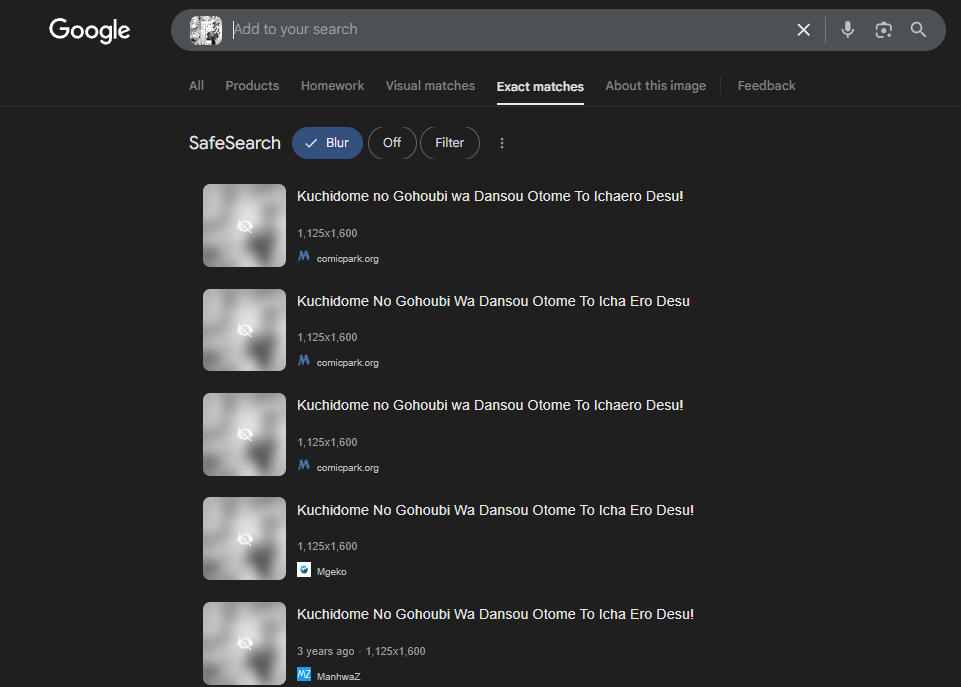Click the 'Mgeko' source name
This screenshot has width=961, height=687.
(332, 572)
